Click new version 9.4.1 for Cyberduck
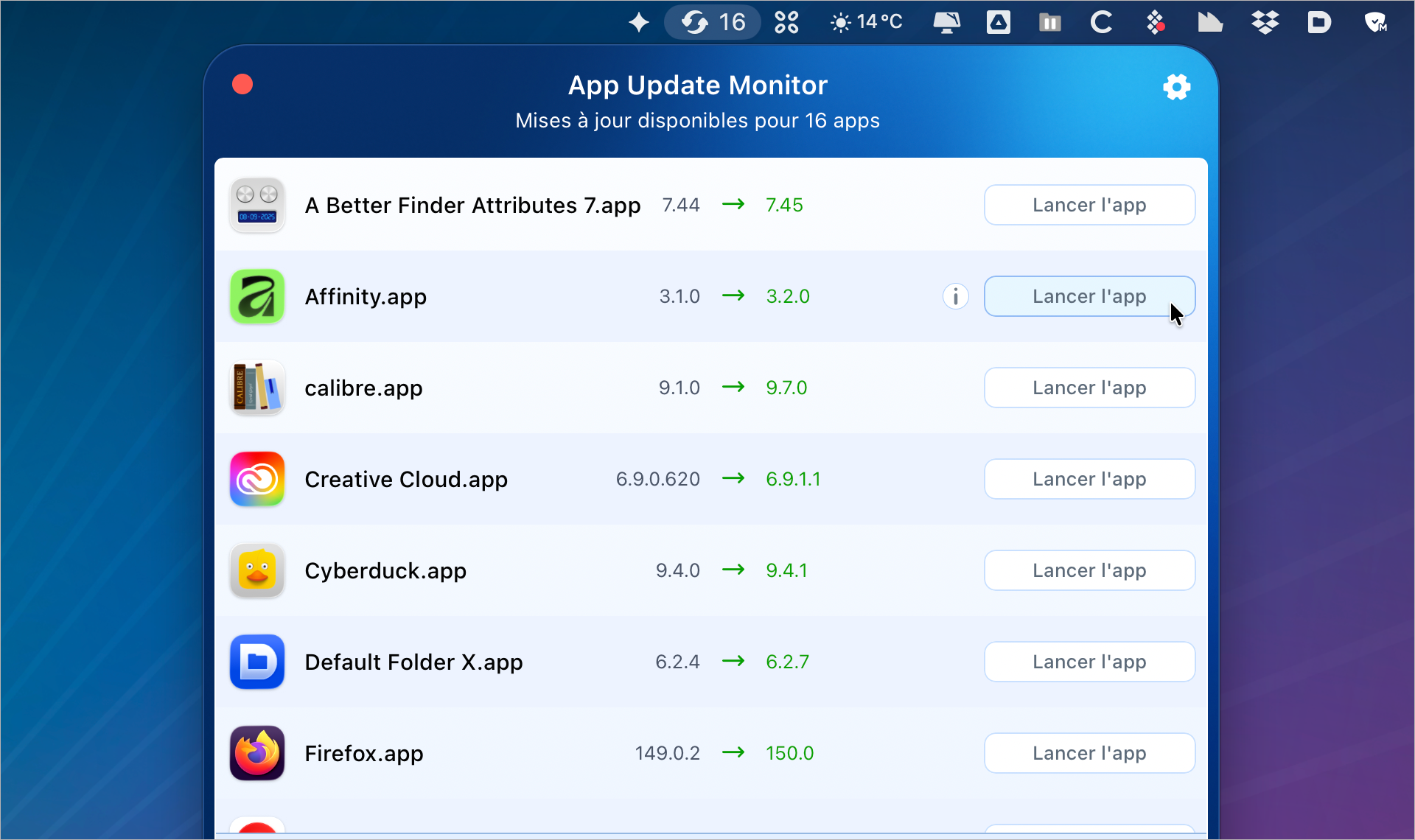Image resolution: width=1415 pixels, height=840 pixels. pos(786,570)
